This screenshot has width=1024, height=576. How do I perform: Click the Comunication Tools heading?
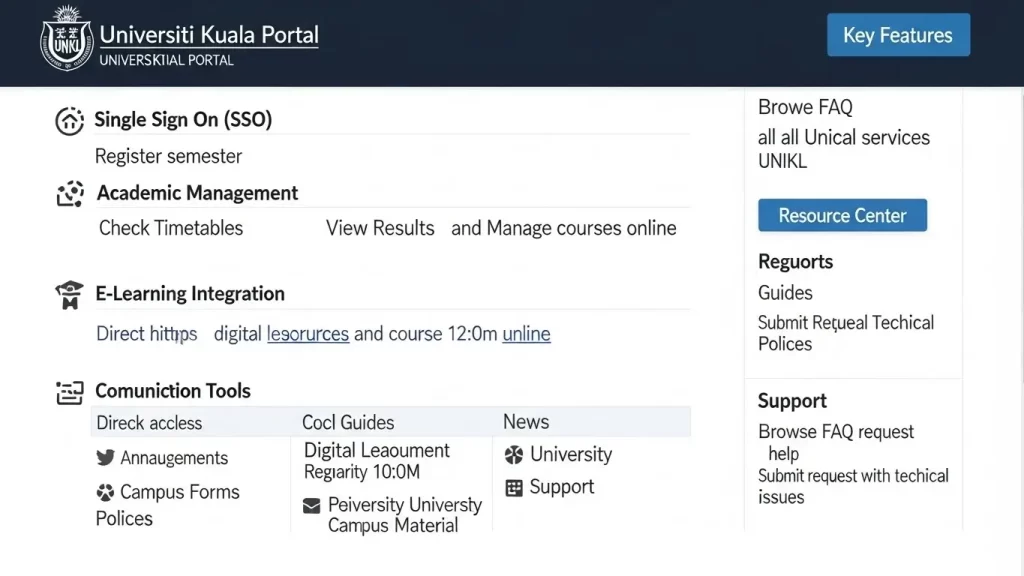173,391
